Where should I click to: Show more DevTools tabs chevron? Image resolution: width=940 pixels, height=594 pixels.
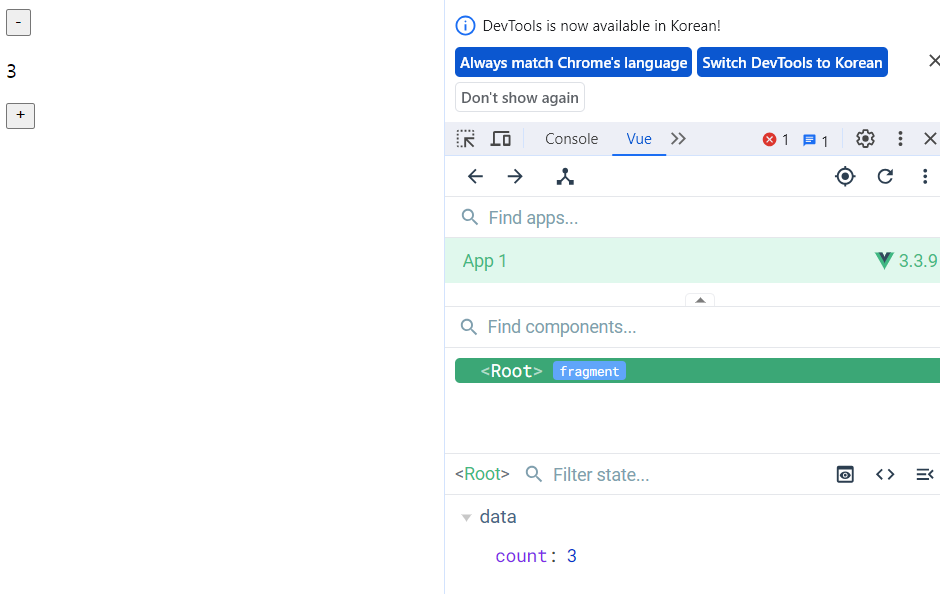(678, 139)
